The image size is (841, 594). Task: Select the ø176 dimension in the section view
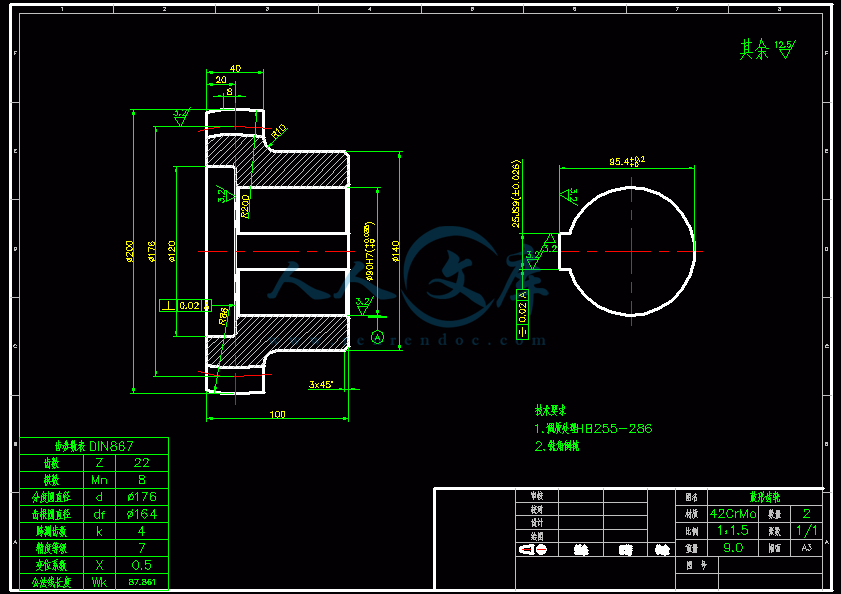click(151, 251)
